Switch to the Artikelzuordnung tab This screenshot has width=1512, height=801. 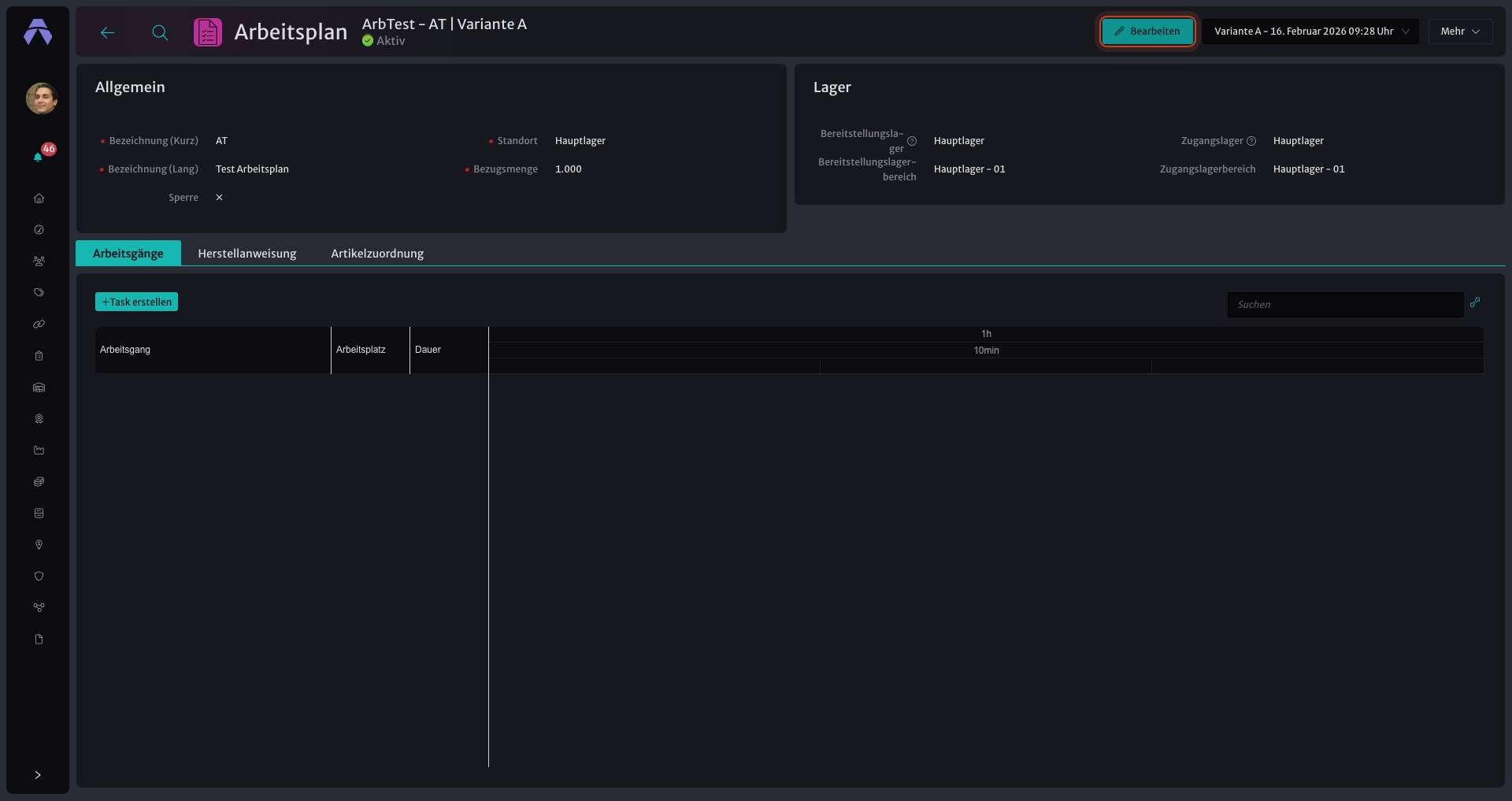pos(377,253)
